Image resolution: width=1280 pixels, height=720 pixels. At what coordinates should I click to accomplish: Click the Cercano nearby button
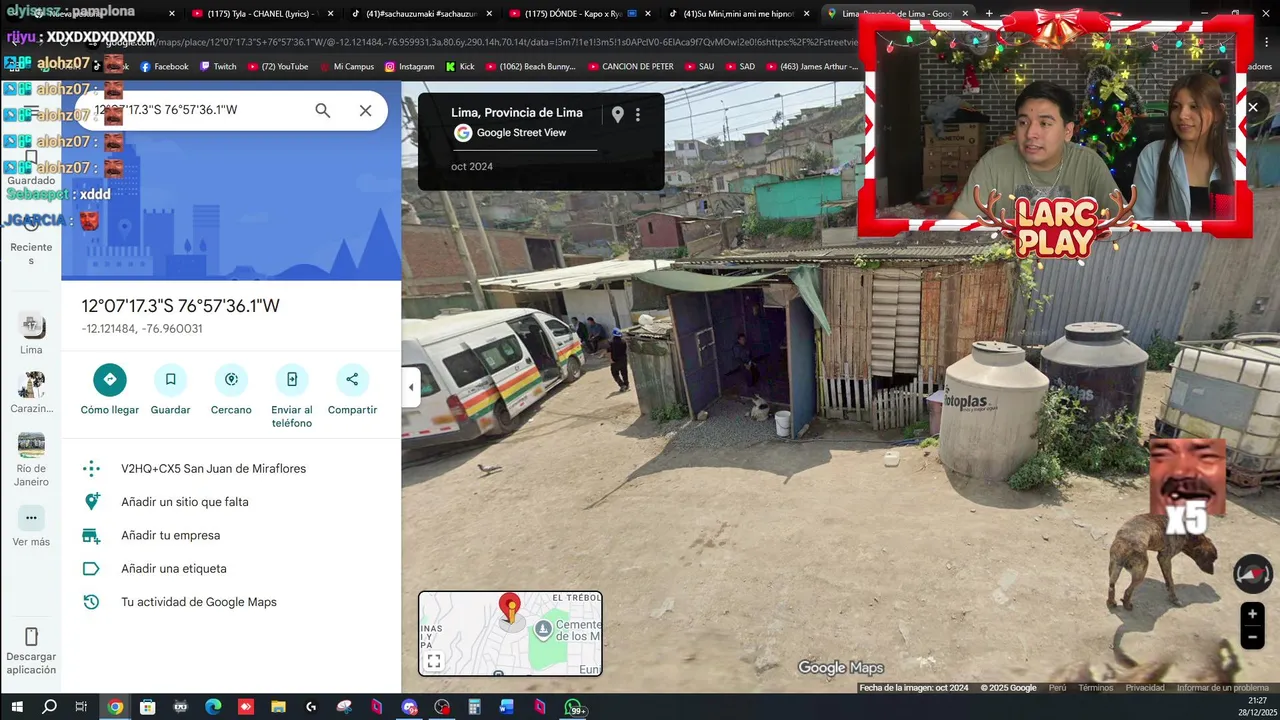231,389
